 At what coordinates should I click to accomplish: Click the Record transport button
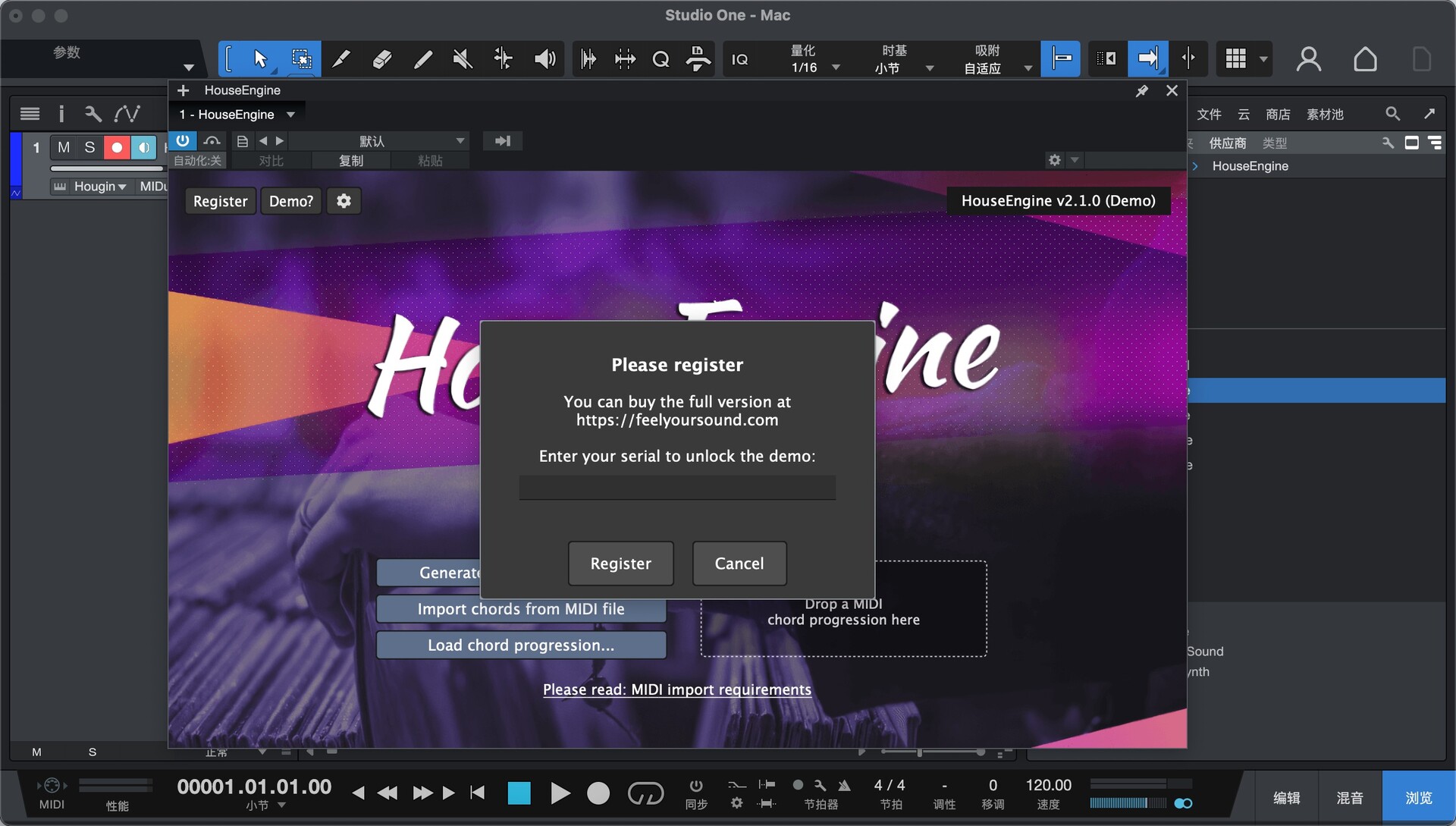click(x=598, y=793)
